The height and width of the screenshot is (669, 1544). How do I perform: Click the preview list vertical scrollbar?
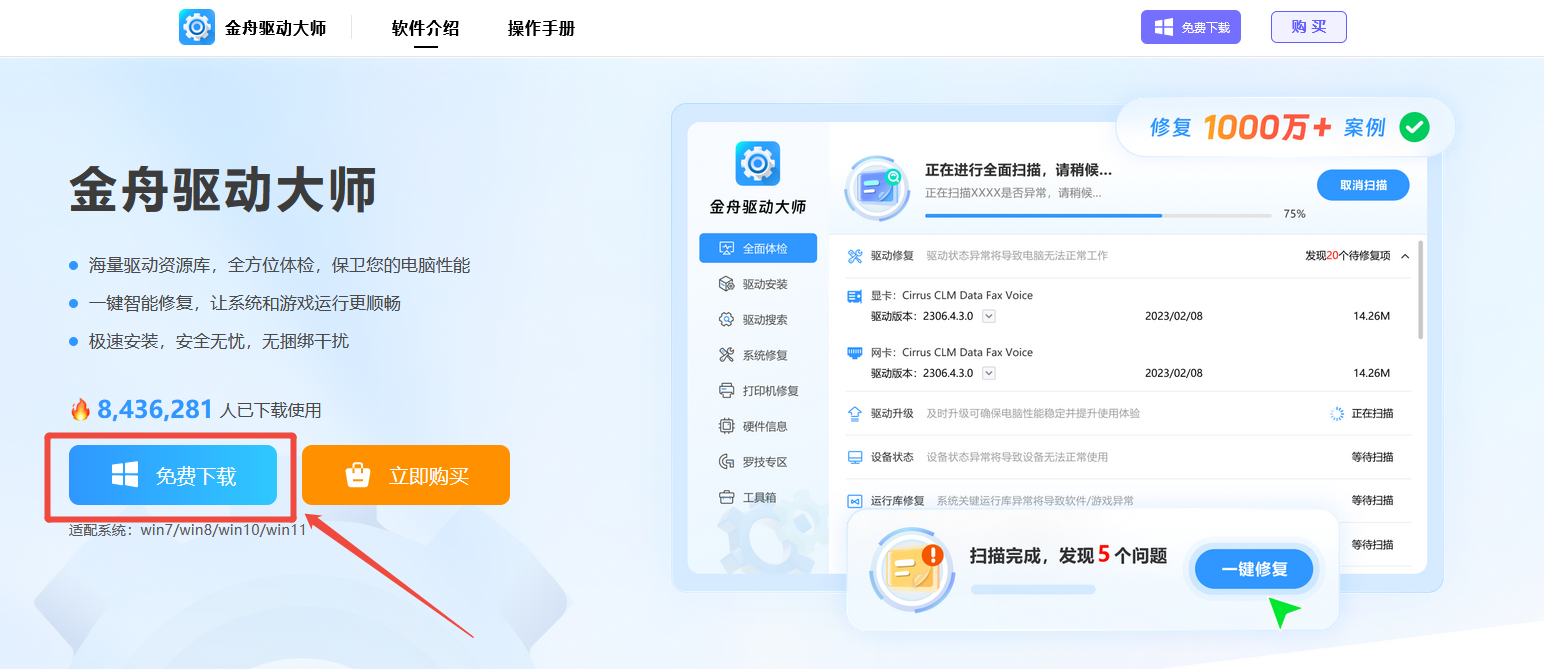(1420, 290)
